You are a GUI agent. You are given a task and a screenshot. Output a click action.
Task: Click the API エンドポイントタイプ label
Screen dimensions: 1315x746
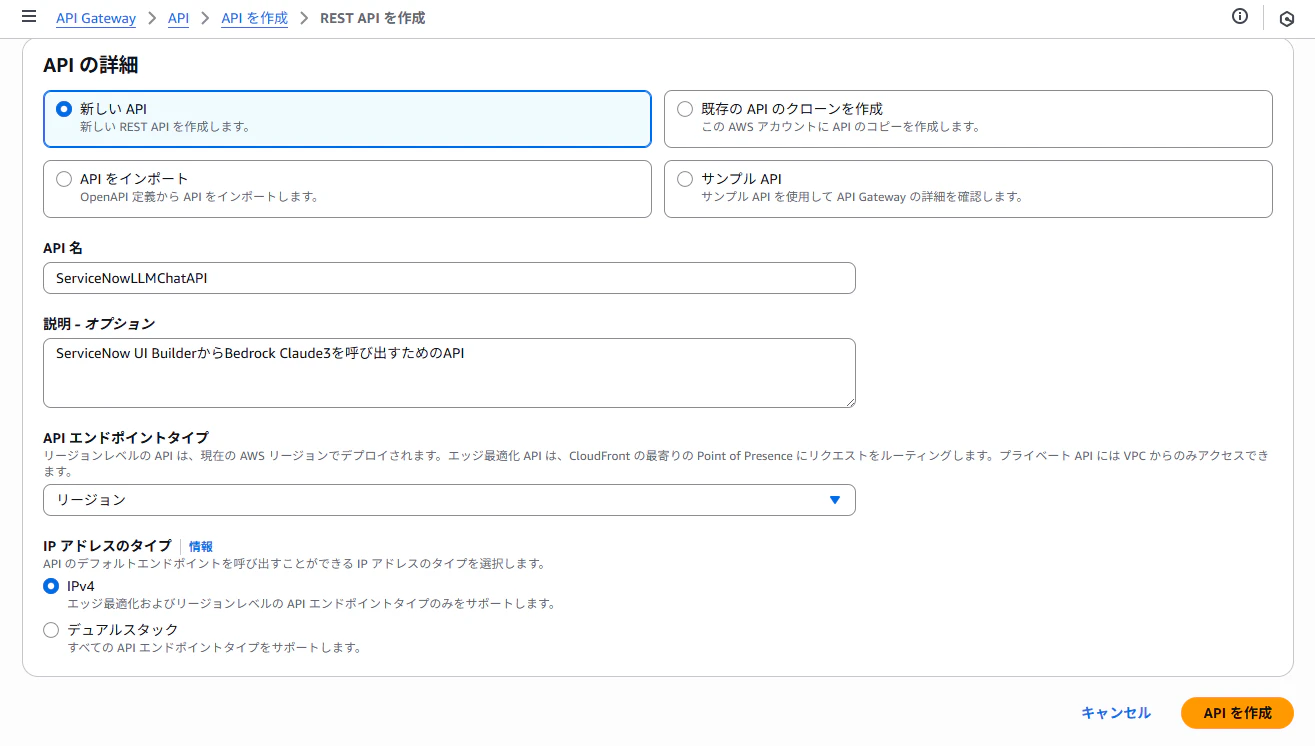126,438
